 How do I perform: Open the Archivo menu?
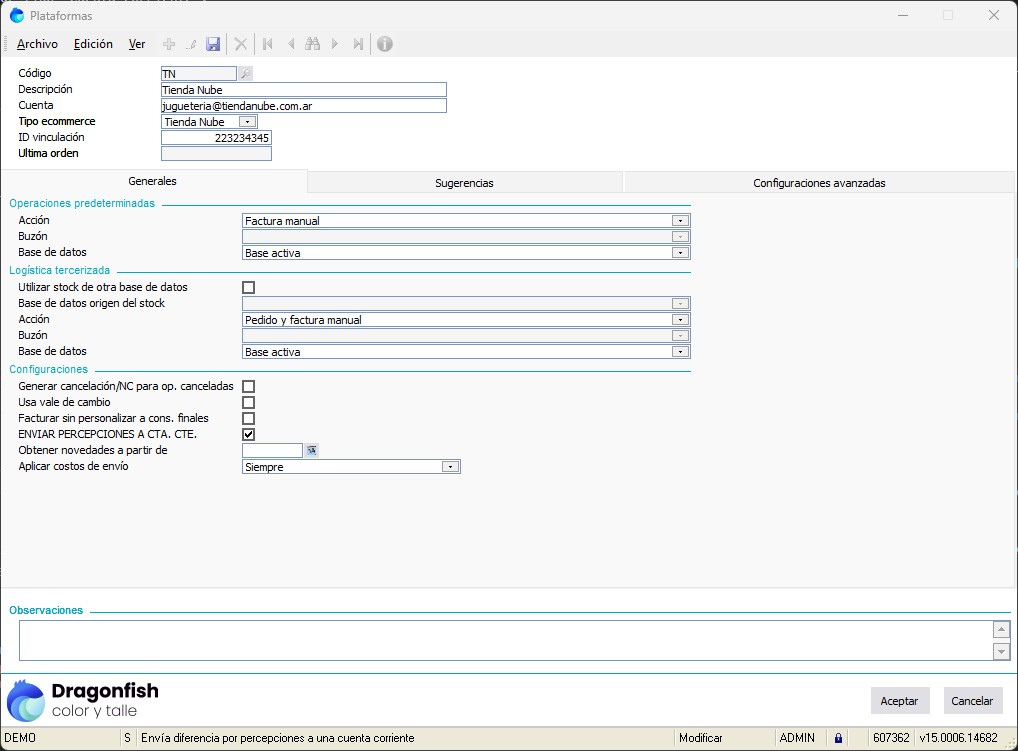tap(37, 44)
